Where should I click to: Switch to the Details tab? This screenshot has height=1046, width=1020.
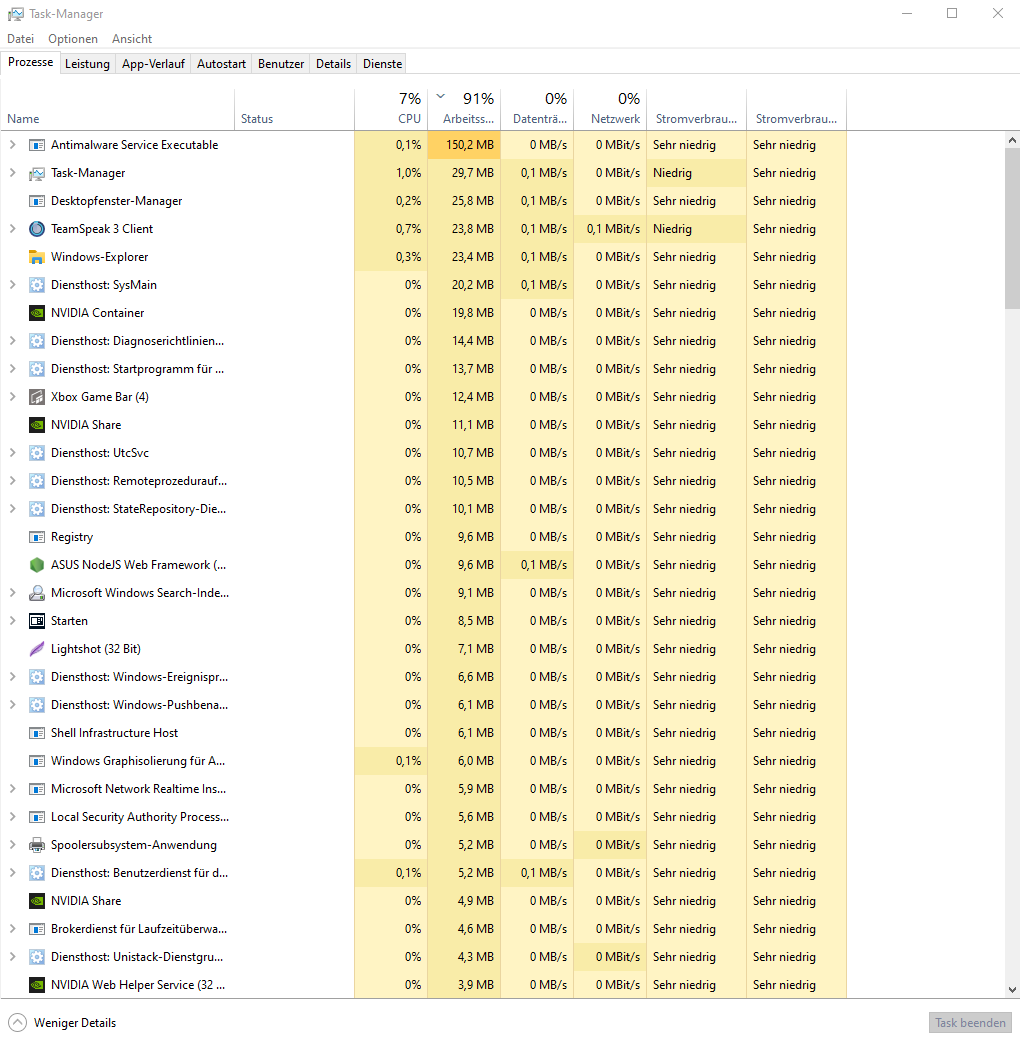[334, 64]
